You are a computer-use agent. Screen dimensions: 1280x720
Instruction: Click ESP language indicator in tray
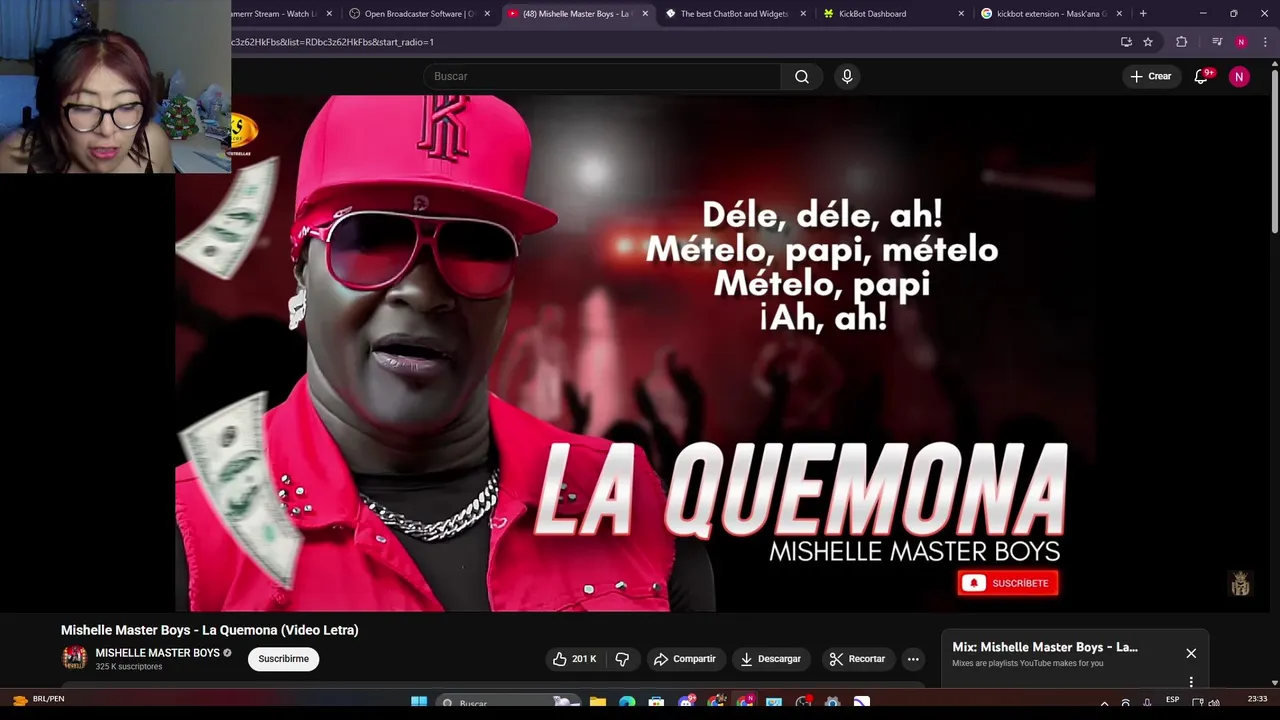tap(1172, 700)
